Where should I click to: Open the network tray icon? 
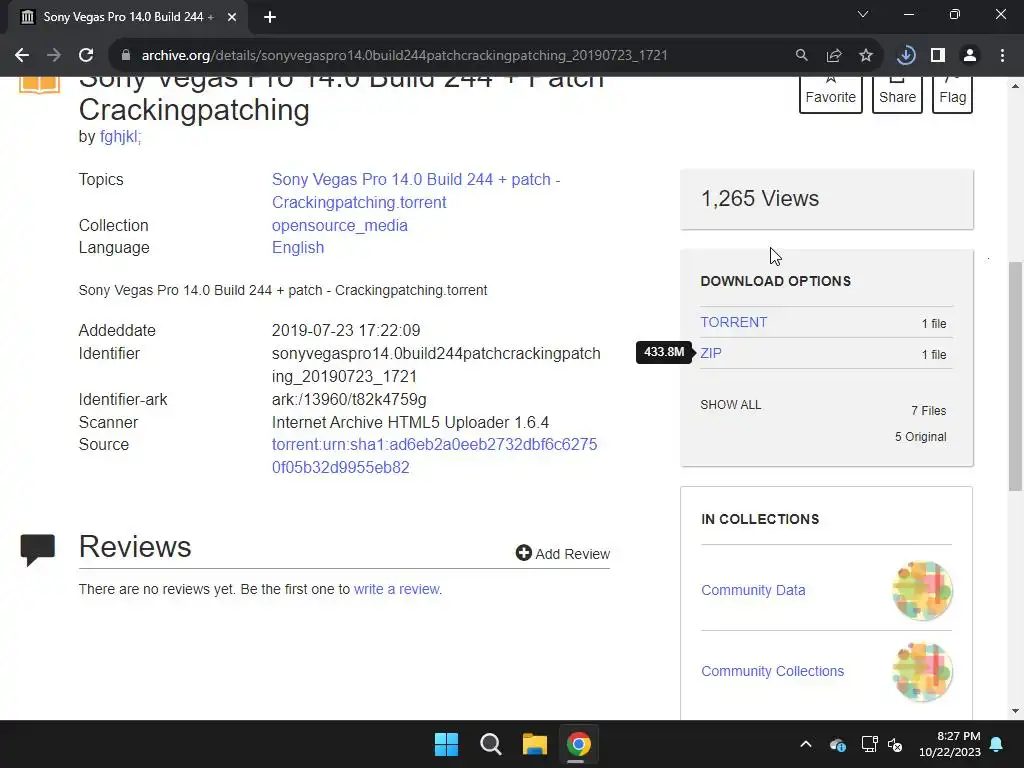(x=869, y=744)
